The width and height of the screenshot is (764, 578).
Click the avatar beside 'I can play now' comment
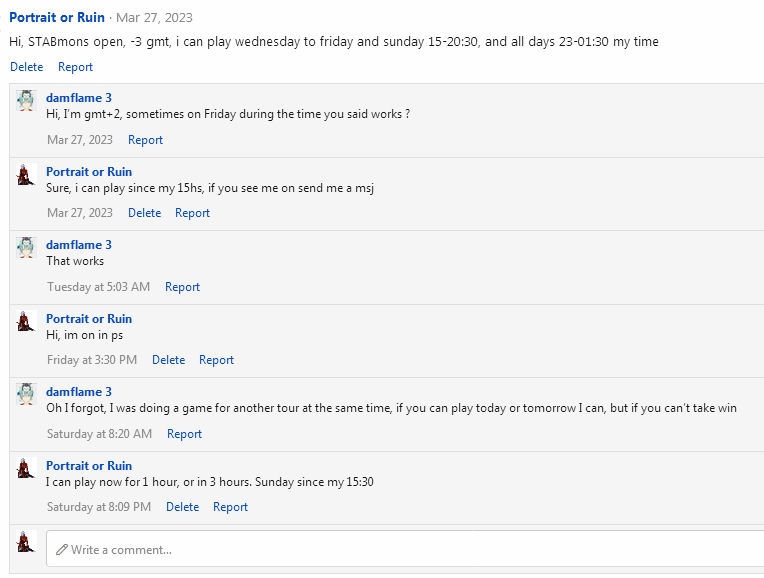click(27, 469)
